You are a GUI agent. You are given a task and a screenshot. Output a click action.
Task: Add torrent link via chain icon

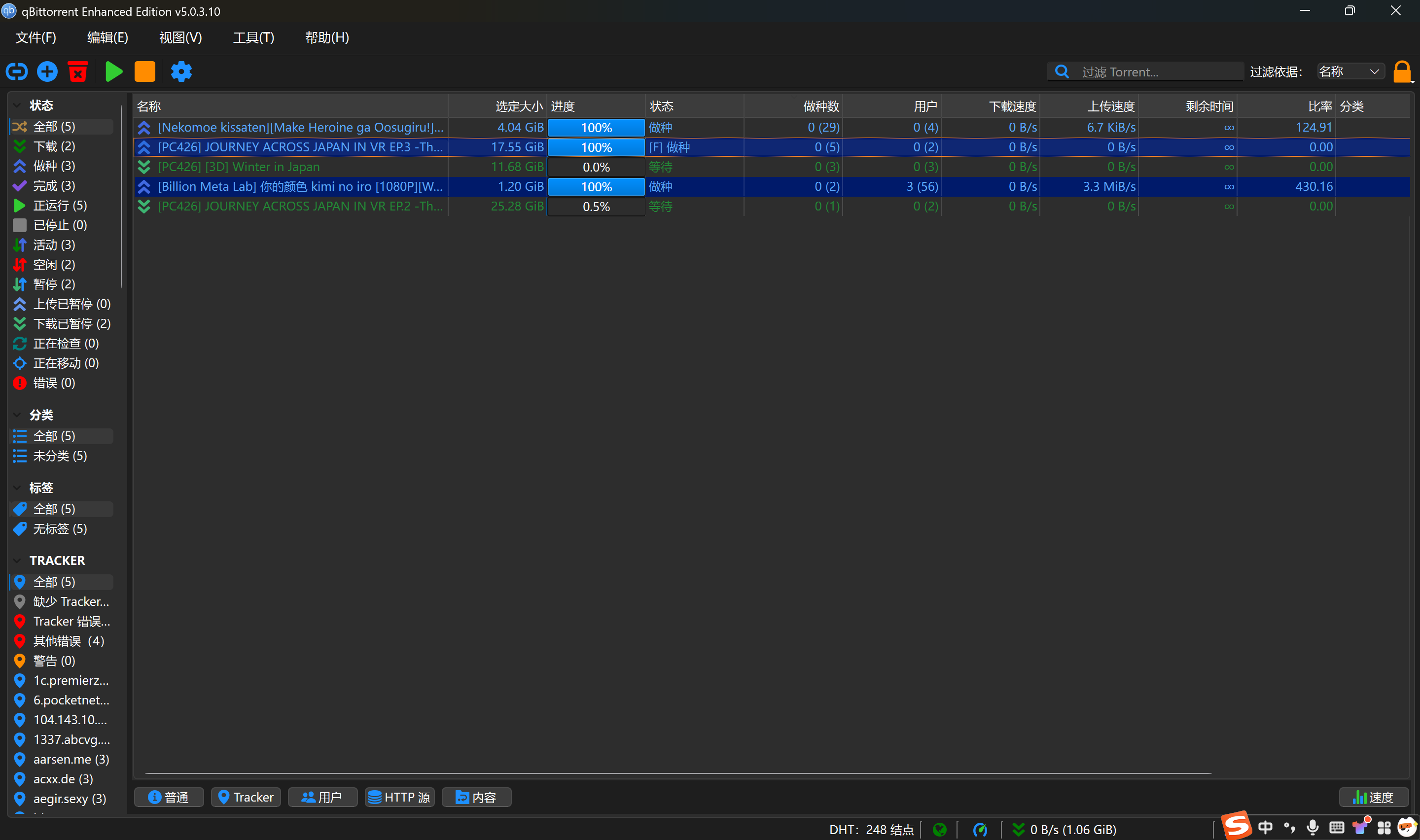click(16, 72)
